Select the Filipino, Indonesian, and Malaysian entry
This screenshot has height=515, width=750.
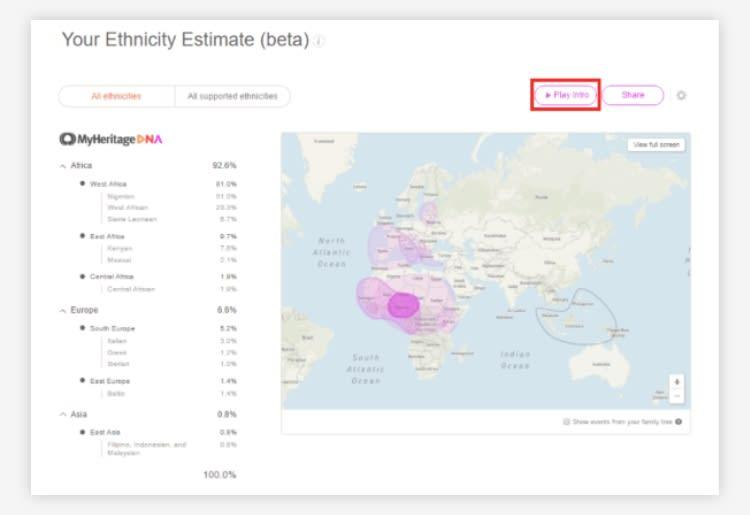click(146, 448)
